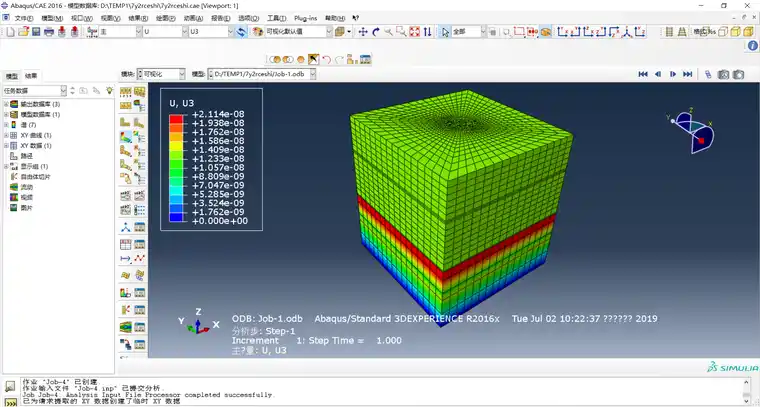Switch to the Results tab

(x=31, y=76)
